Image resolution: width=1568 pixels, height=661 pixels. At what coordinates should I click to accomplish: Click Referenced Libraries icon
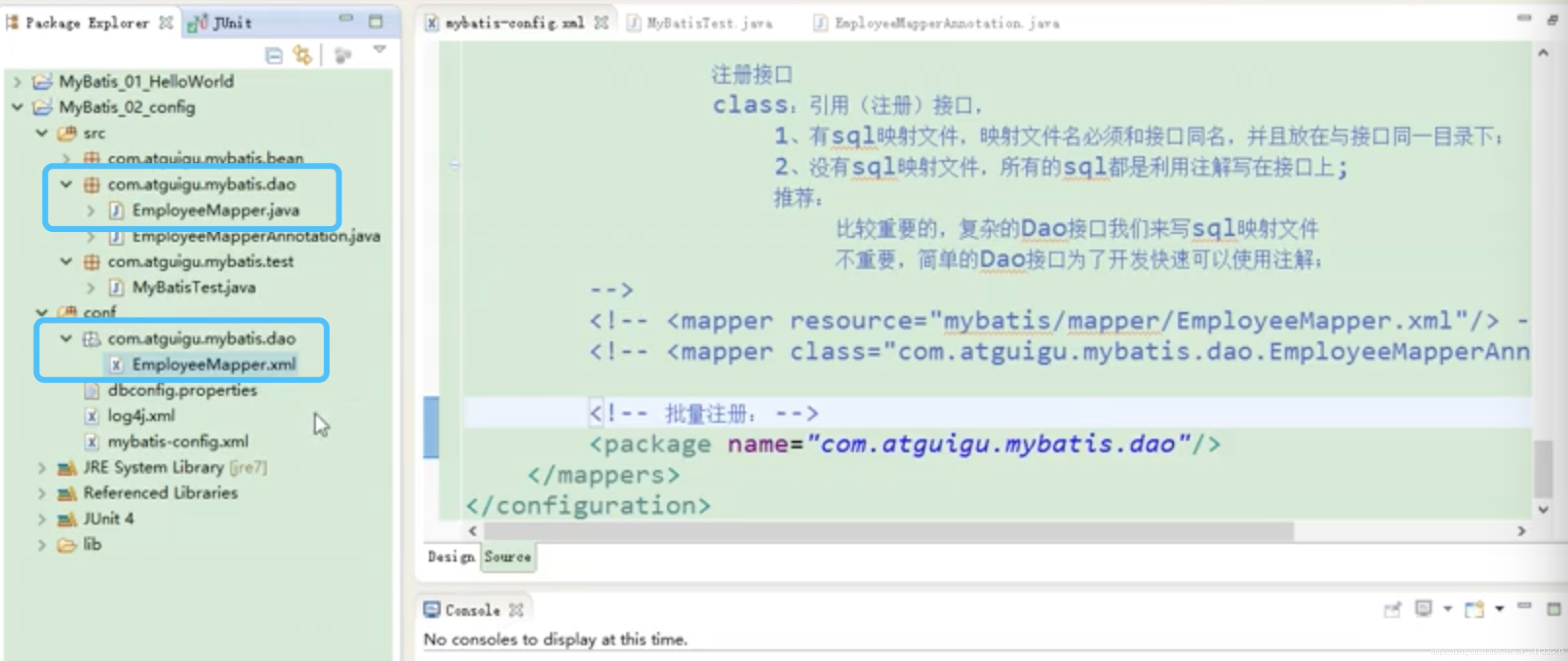pos(66,494)
